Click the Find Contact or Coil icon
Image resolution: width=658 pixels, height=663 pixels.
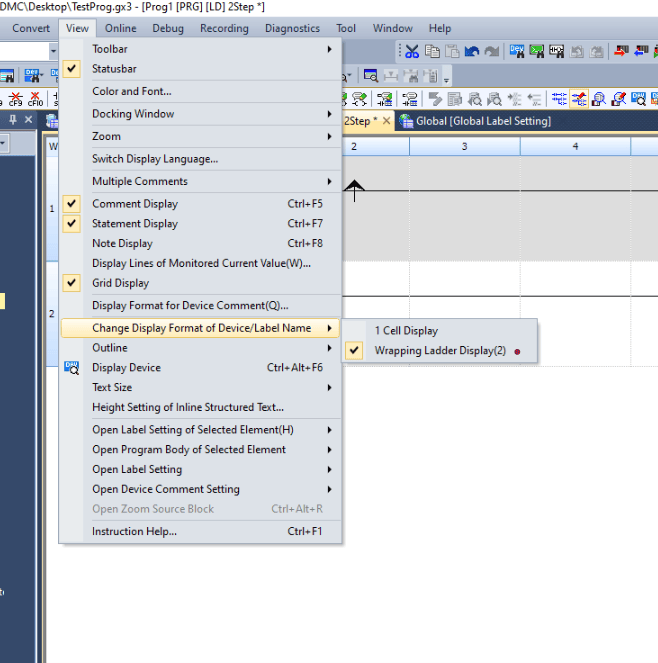(557, 52)
